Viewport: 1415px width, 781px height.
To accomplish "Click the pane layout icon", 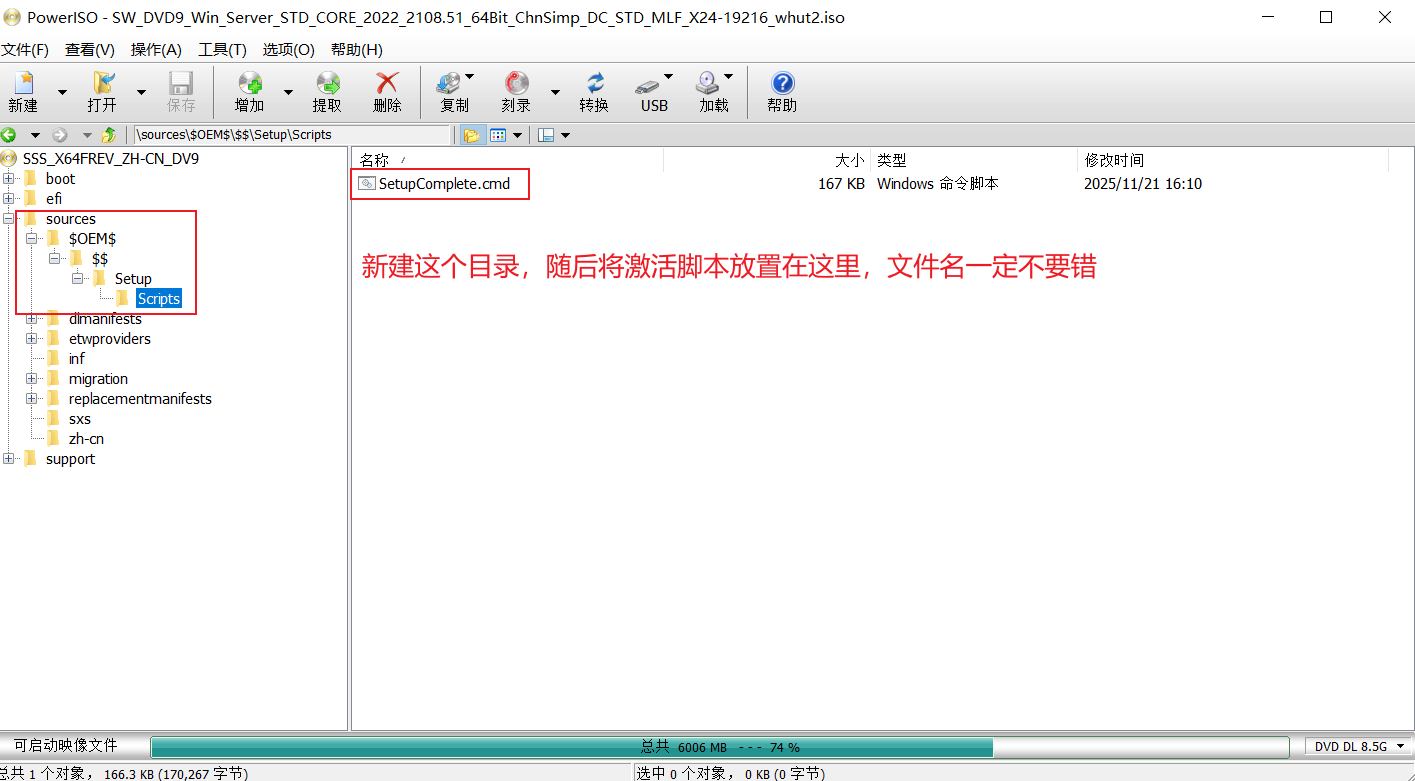I will click(x=546, y=135).
